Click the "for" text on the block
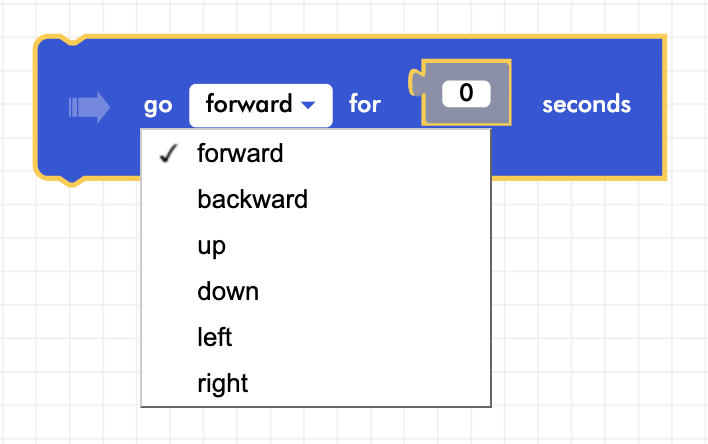Viewport: 708px width, 444px height. (x=365, y=104)
